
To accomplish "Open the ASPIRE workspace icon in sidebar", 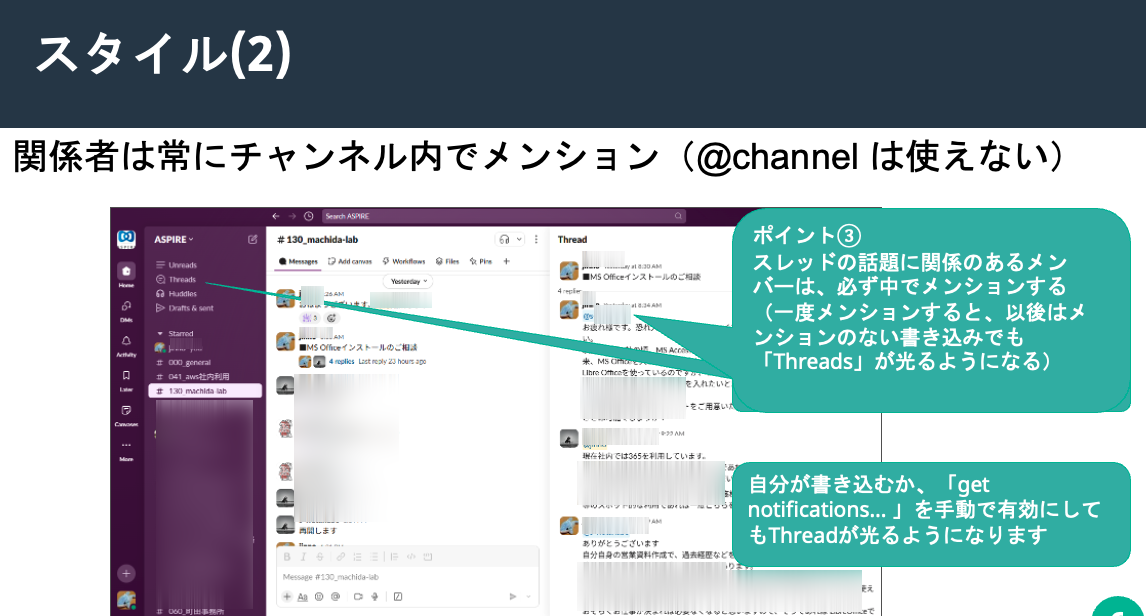I will pos(126,240).
